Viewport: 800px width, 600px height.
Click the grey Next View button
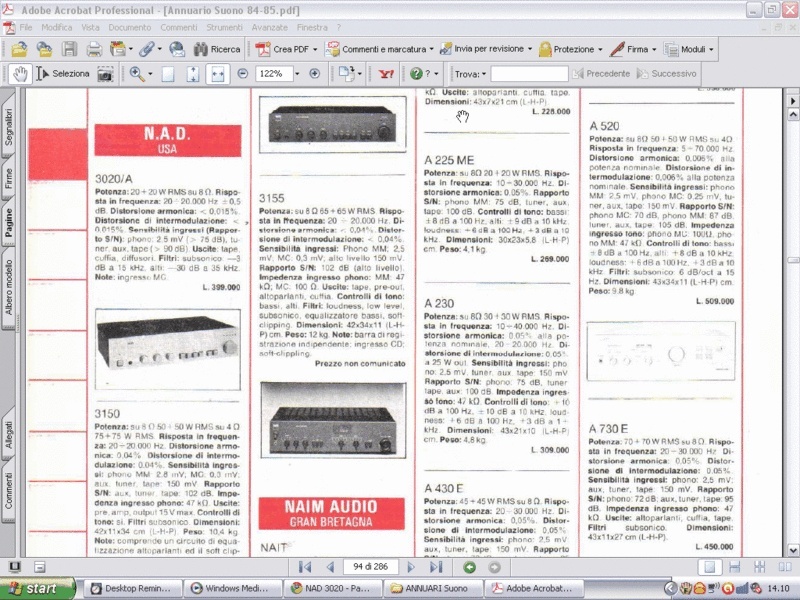click(x=494, y=567)
